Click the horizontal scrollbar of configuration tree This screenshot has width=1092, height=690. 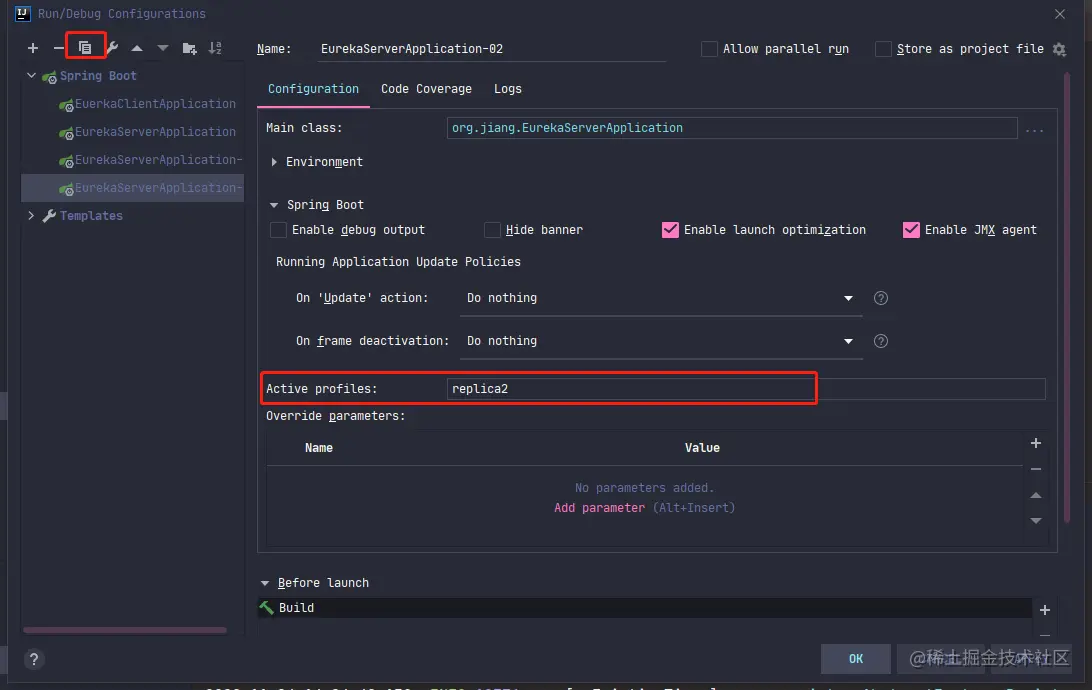(x=125, y=630)
